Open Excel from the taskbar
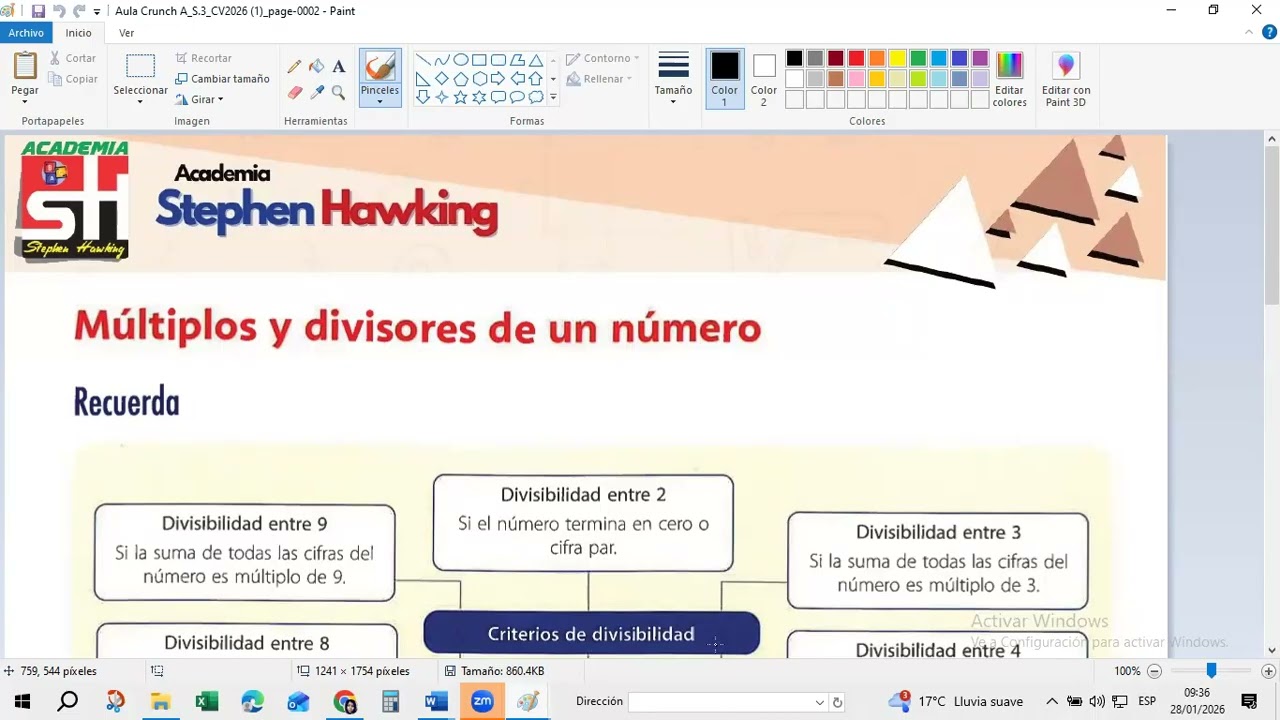Image resolution: width=1280 pixels, height=720 pixels. [x=207, y=702]
